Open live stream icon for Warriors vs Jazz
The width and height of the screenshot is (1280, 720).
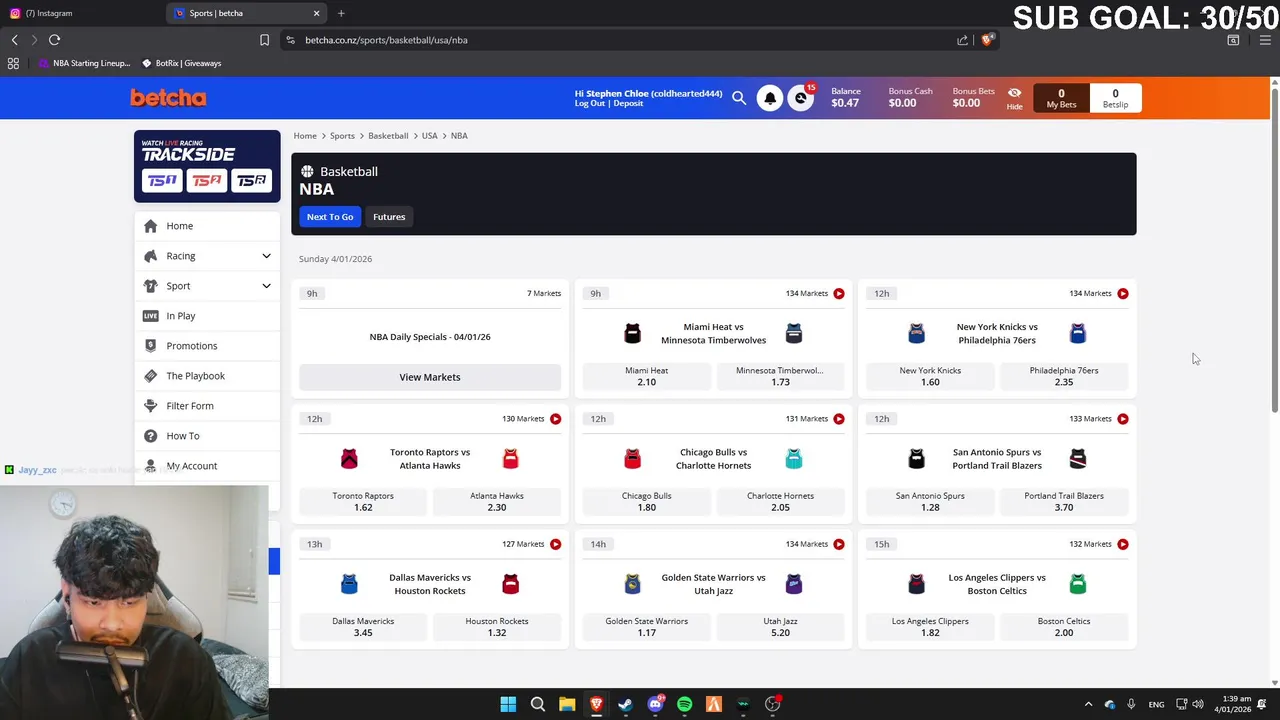[839, 544]
